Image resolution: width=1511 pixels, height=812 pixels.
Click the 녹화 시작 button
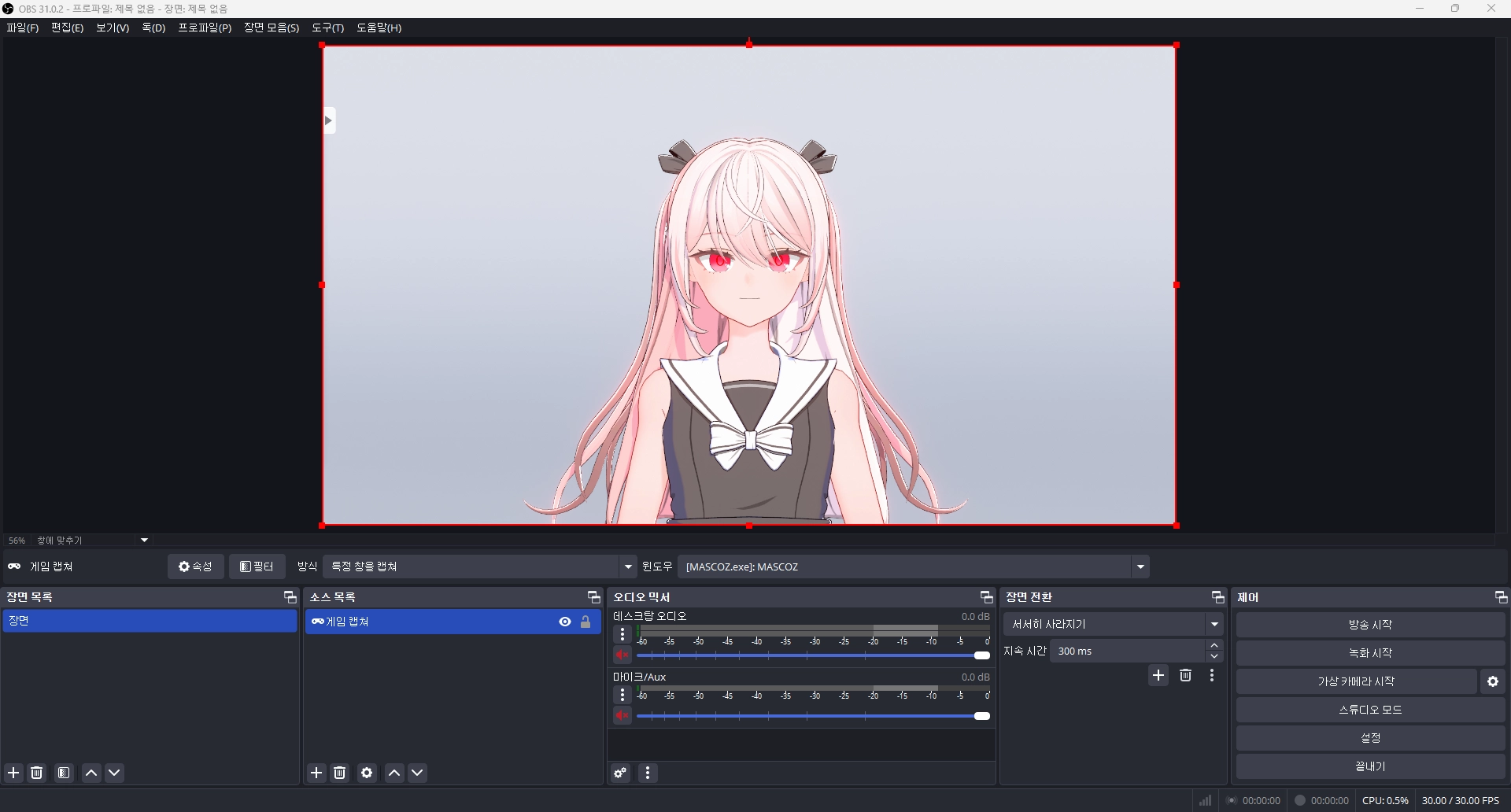coord(1371,653)
